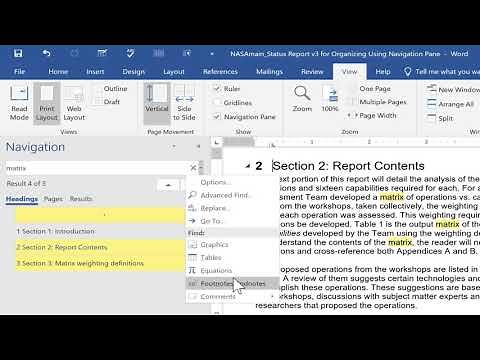Open the Mailings tab
The width and height of the screenshot is (480, 360).
[x=269, y=72]
